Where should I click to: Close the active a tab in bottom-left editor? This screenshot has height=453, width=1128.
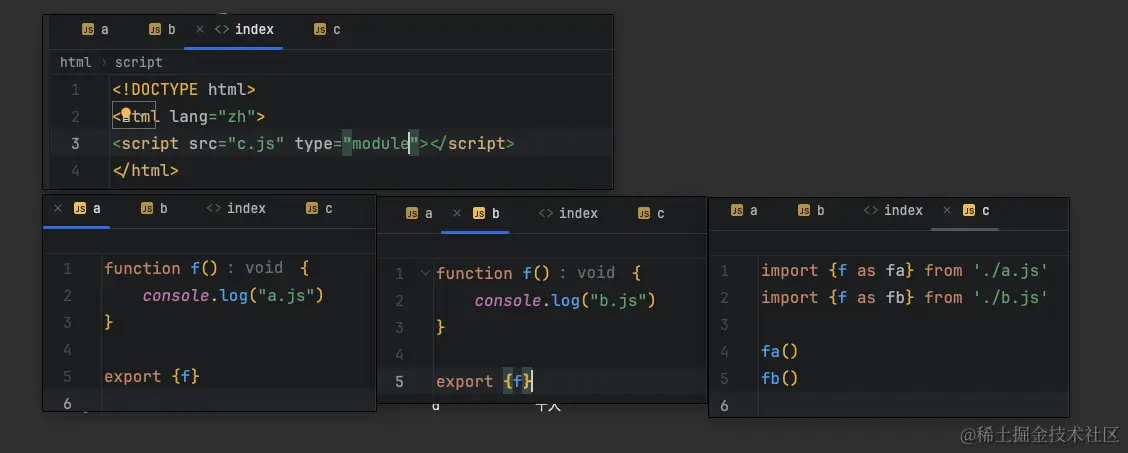point(58,209)
